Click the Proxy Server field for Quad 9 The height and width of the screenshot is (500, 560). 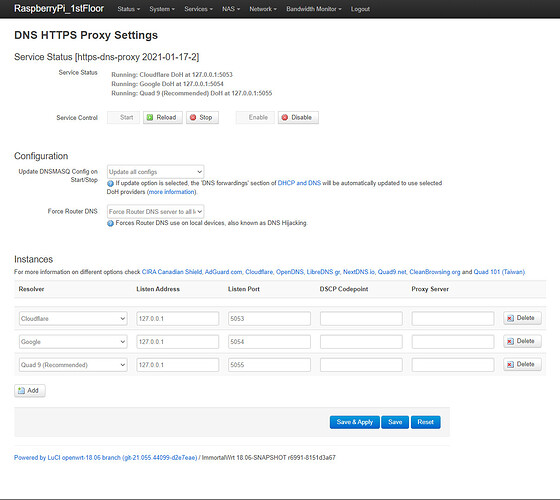(453, 365)
